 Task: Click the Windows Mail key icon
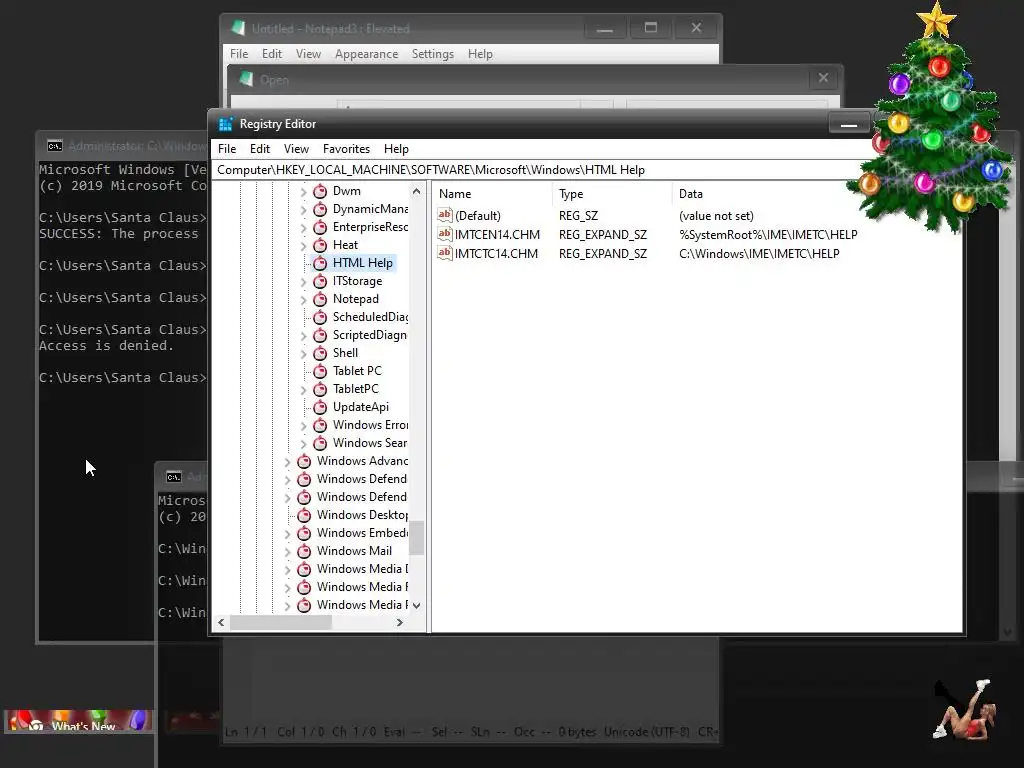304,551
